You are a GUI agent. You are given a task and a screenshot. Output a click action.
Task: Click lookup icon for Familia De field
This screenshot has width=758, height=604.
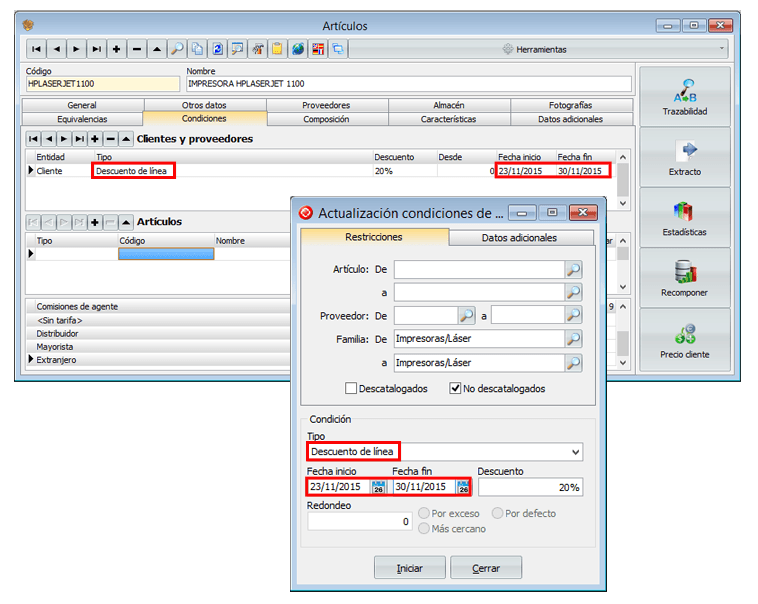click(573, 339)
